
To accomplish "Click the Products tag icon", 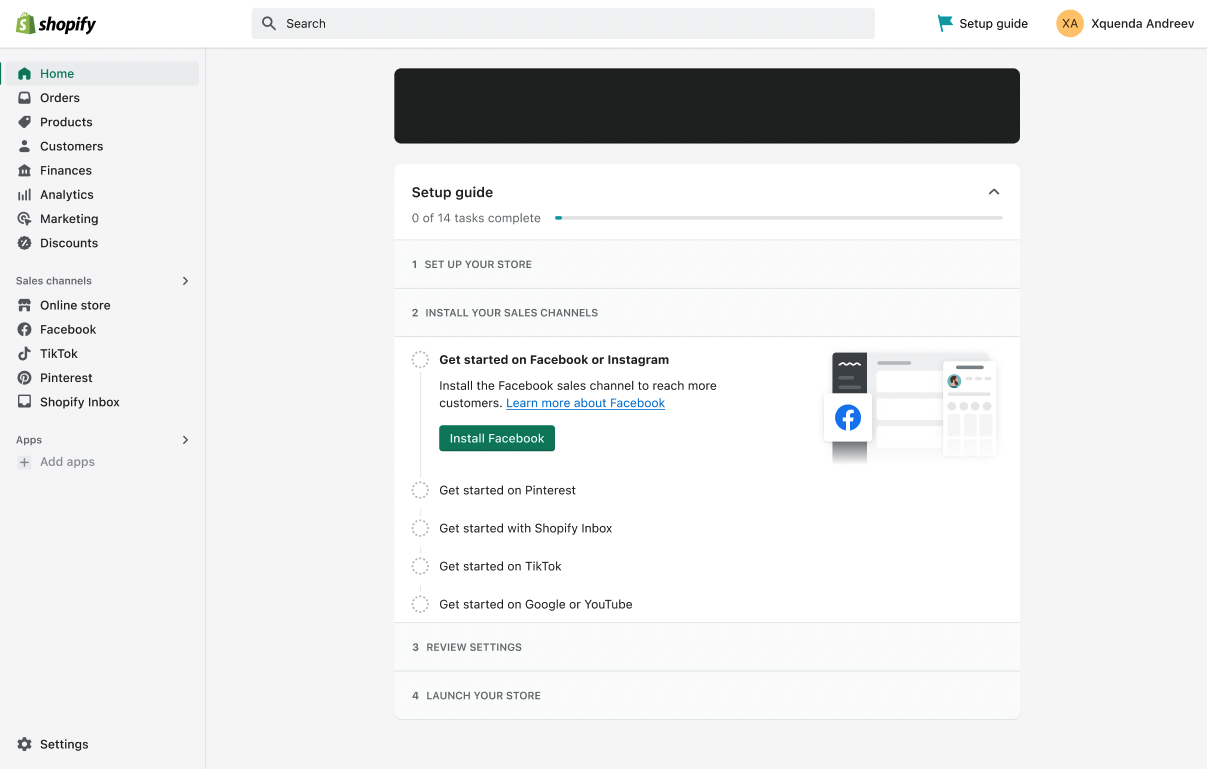I will point(25,122).
